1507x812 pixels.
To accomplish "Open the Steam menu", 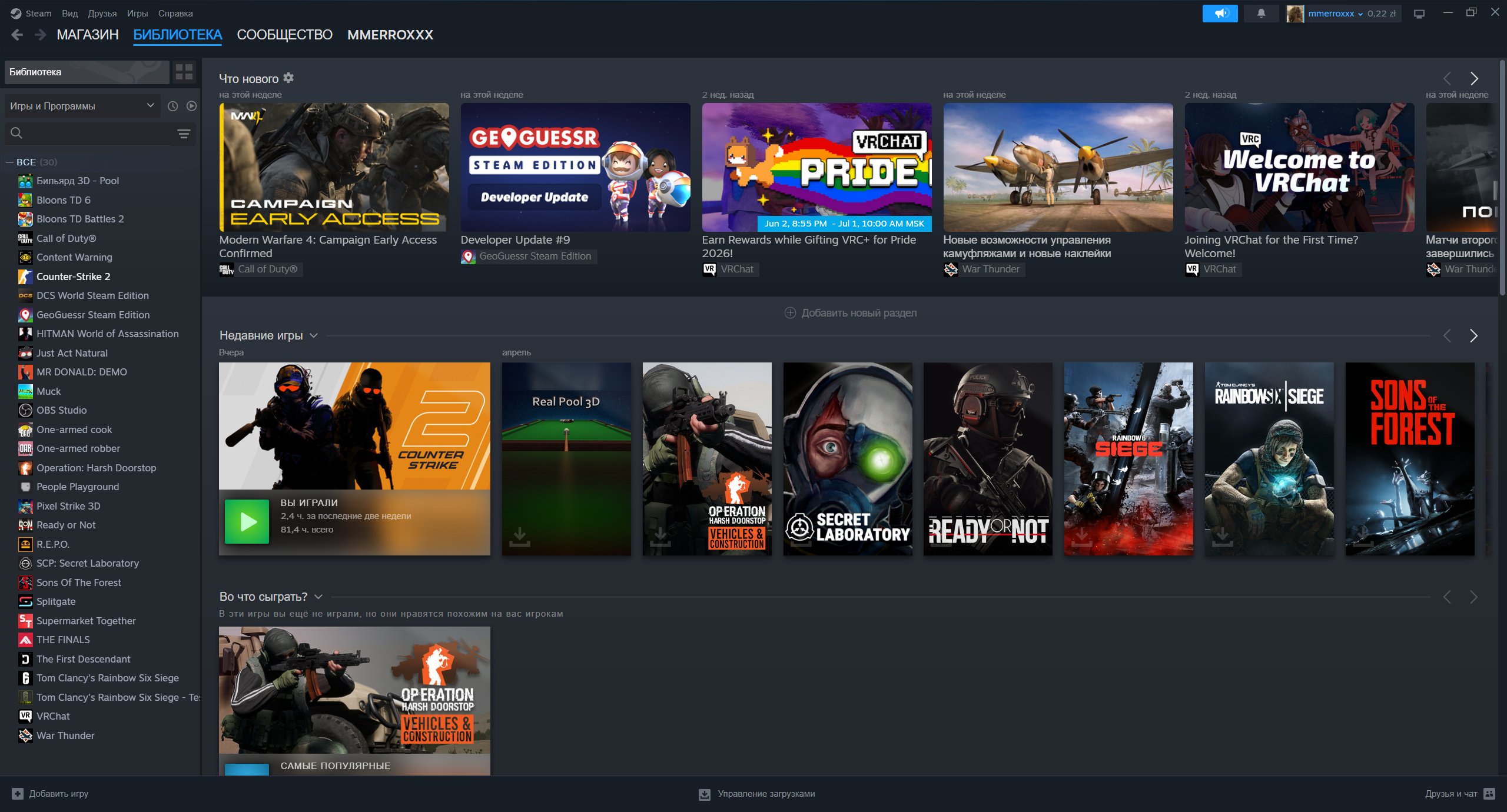I will (x=38, y=13).
